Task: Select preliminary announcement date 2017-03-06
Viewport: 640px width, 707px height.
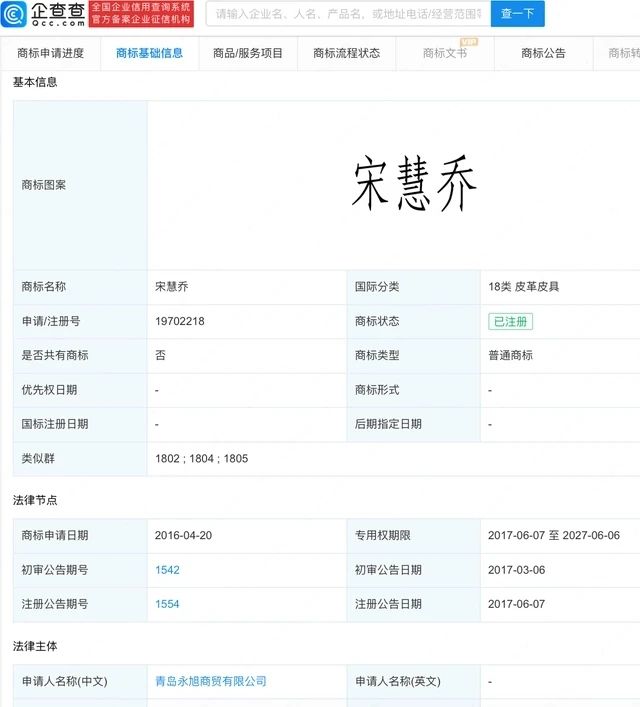Action: click(516, 570)
